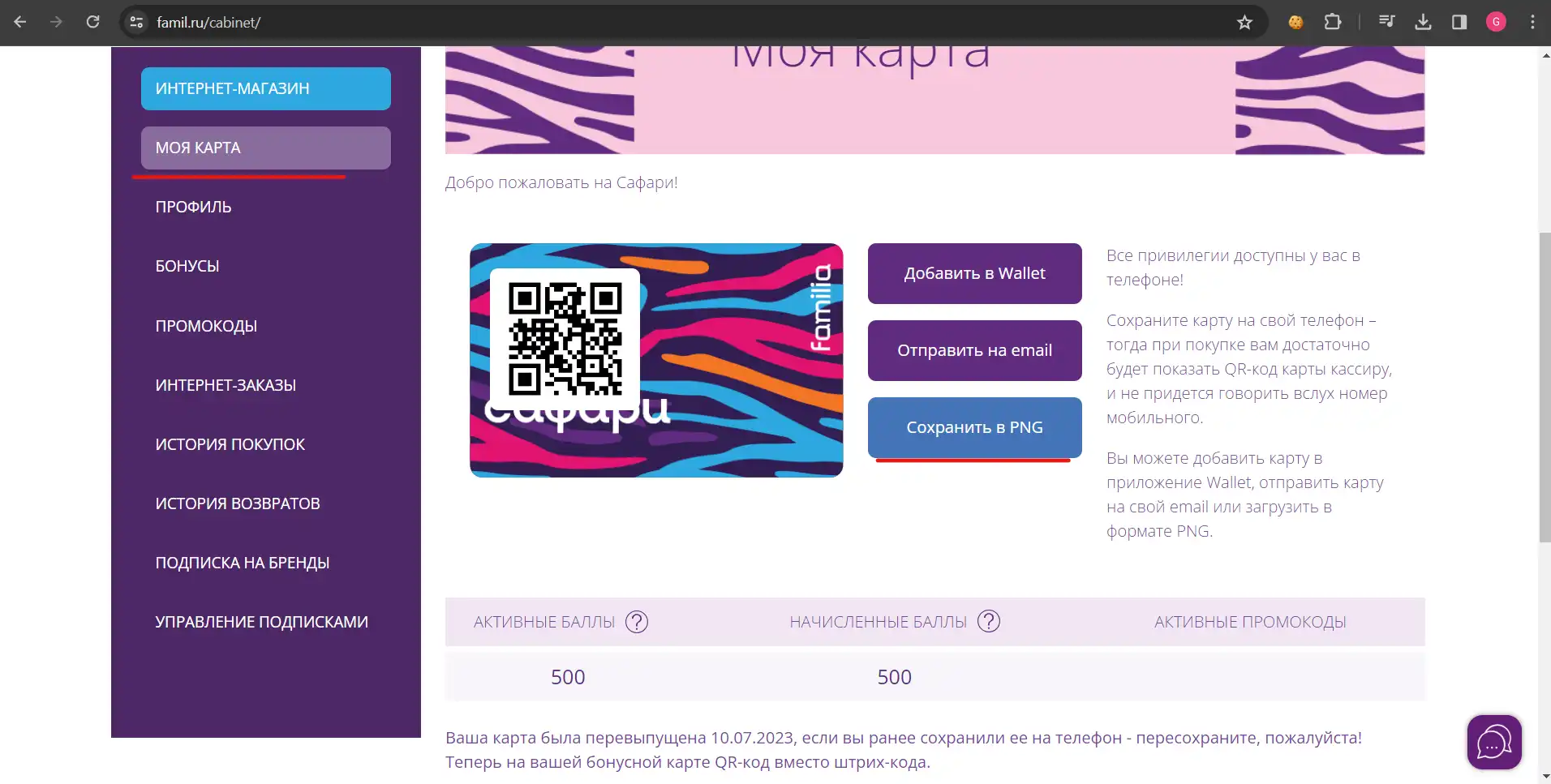
Task: Click the АКТИВНЫЕ ПРОМОКОДЫ column header
Action: pos(1250,622)
